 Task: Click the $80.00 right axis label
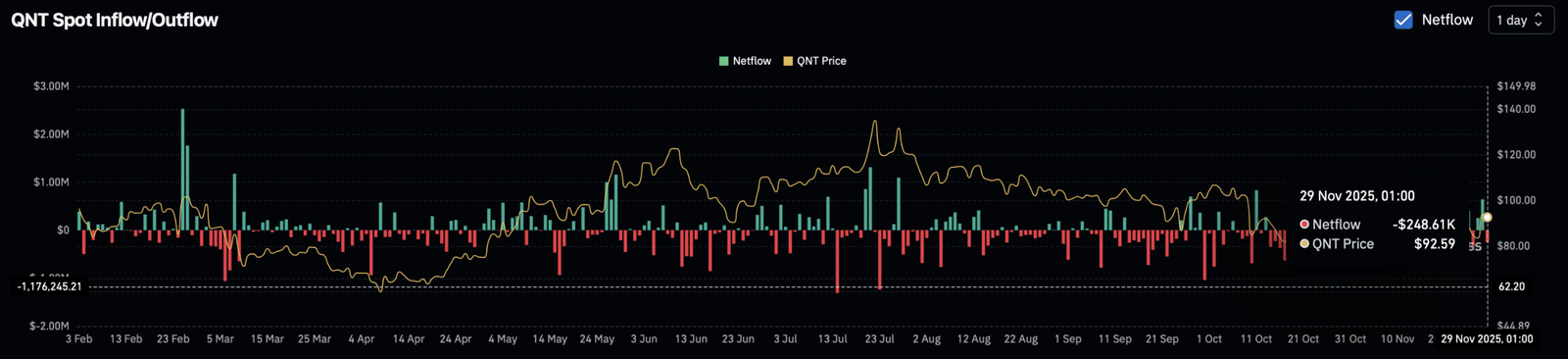(x=1513, y=246)
